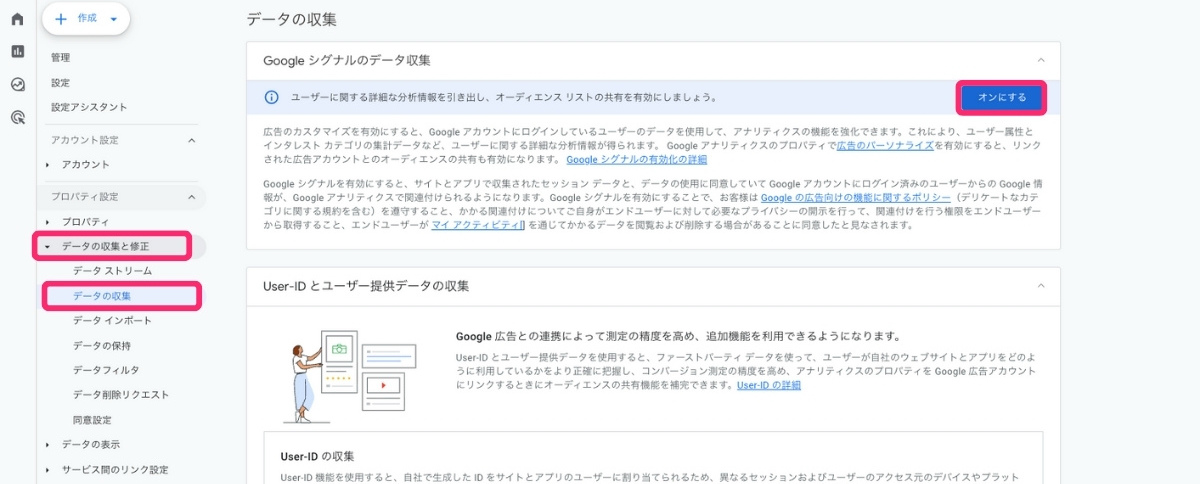Open the Home icon in left rail
Viewport: 1200px width, 484px height.
click(x=17, y=19)
